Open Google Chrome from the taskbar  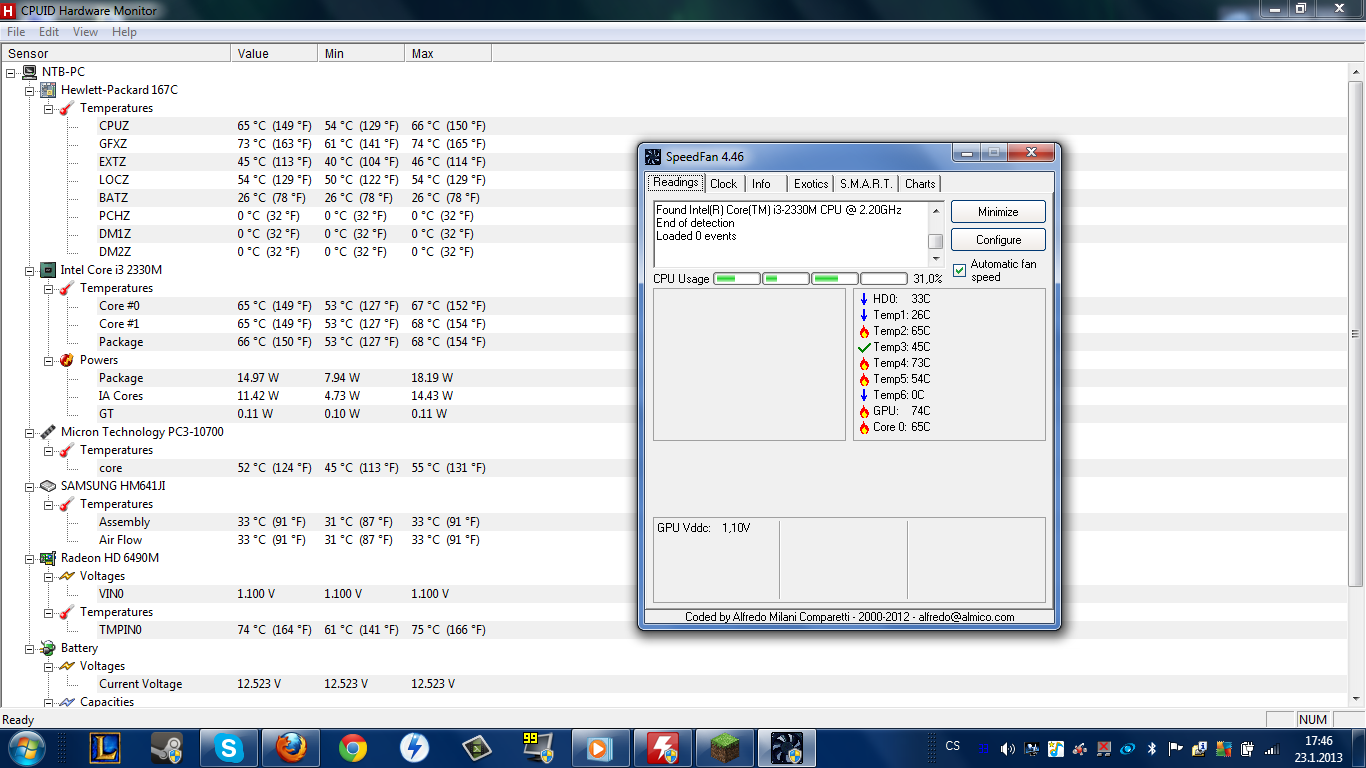[x=353, y=747]
